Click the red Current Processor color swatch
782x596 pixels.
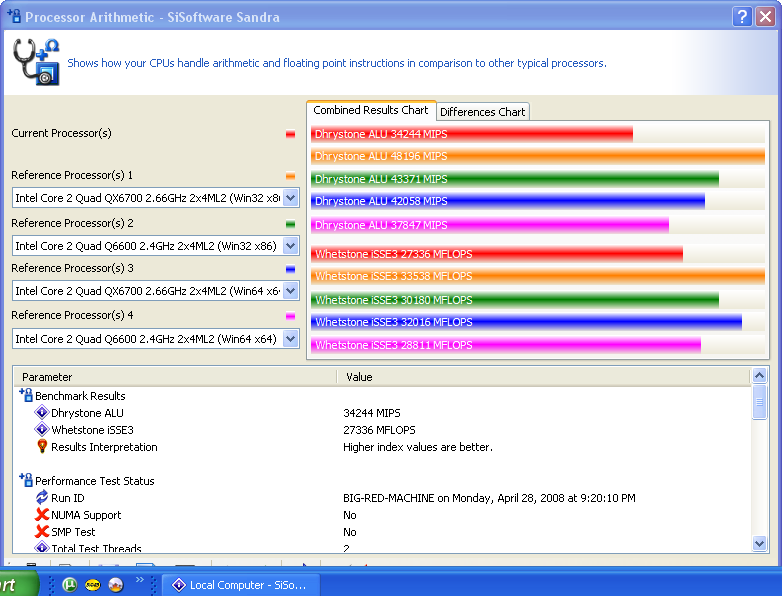pos(290,134)
